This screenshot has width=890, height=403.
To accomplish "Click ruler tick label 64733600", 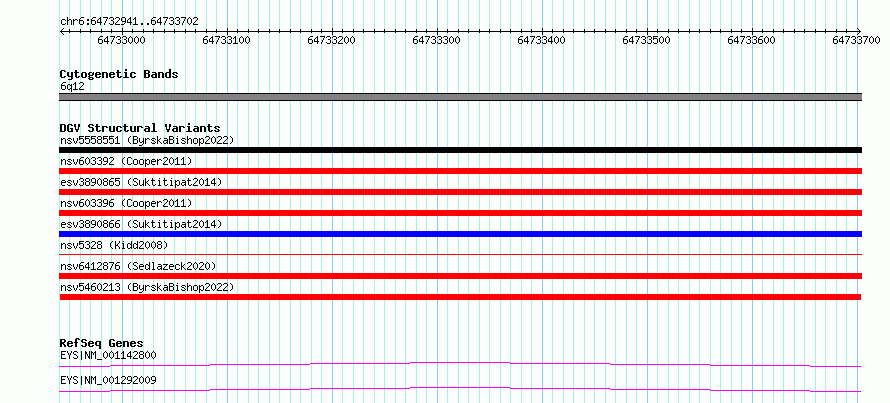I will click(752, 40).
